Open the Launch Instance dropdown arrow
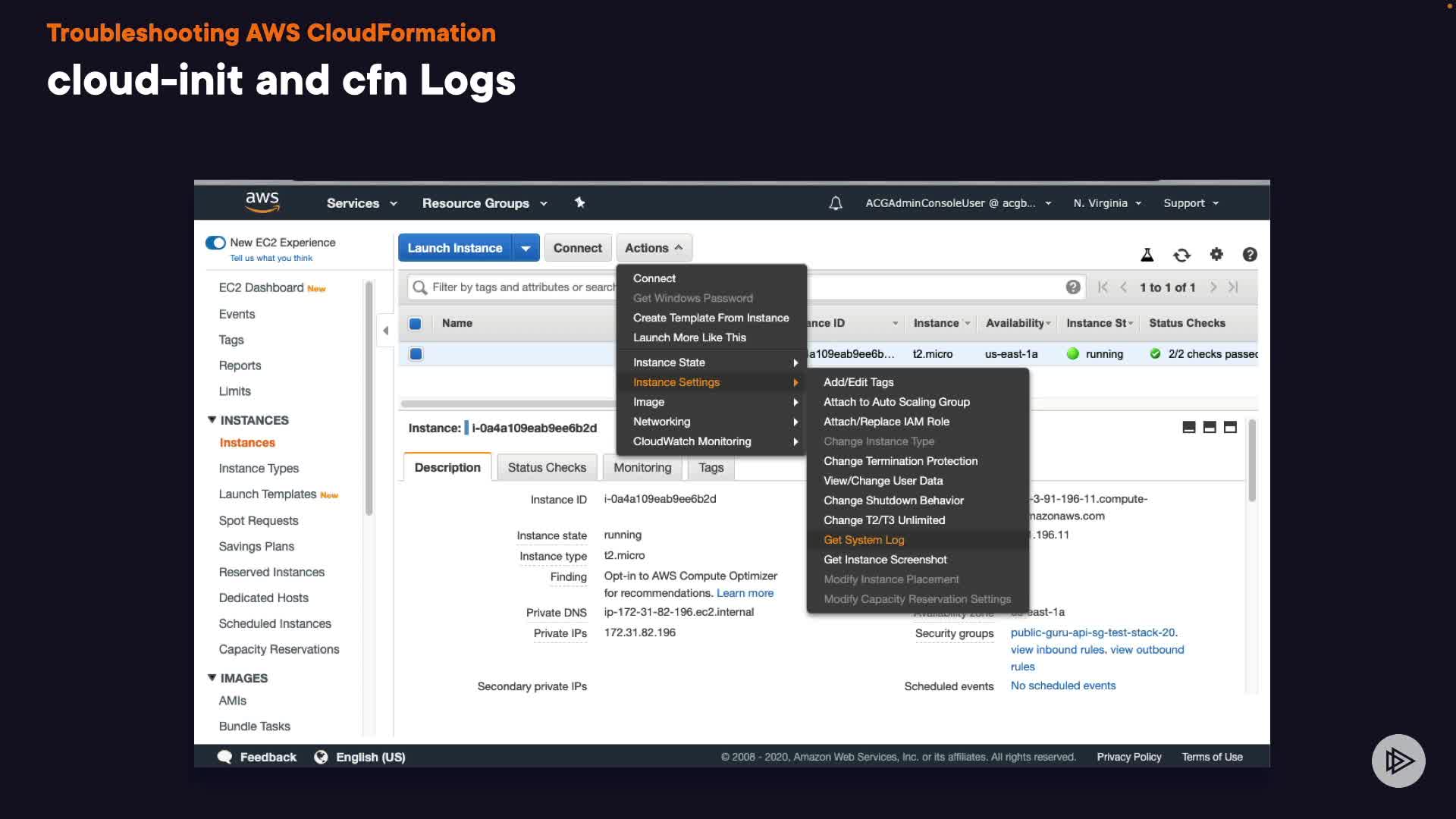This screenshot has height=819, width=1456. tap(526, 248)
